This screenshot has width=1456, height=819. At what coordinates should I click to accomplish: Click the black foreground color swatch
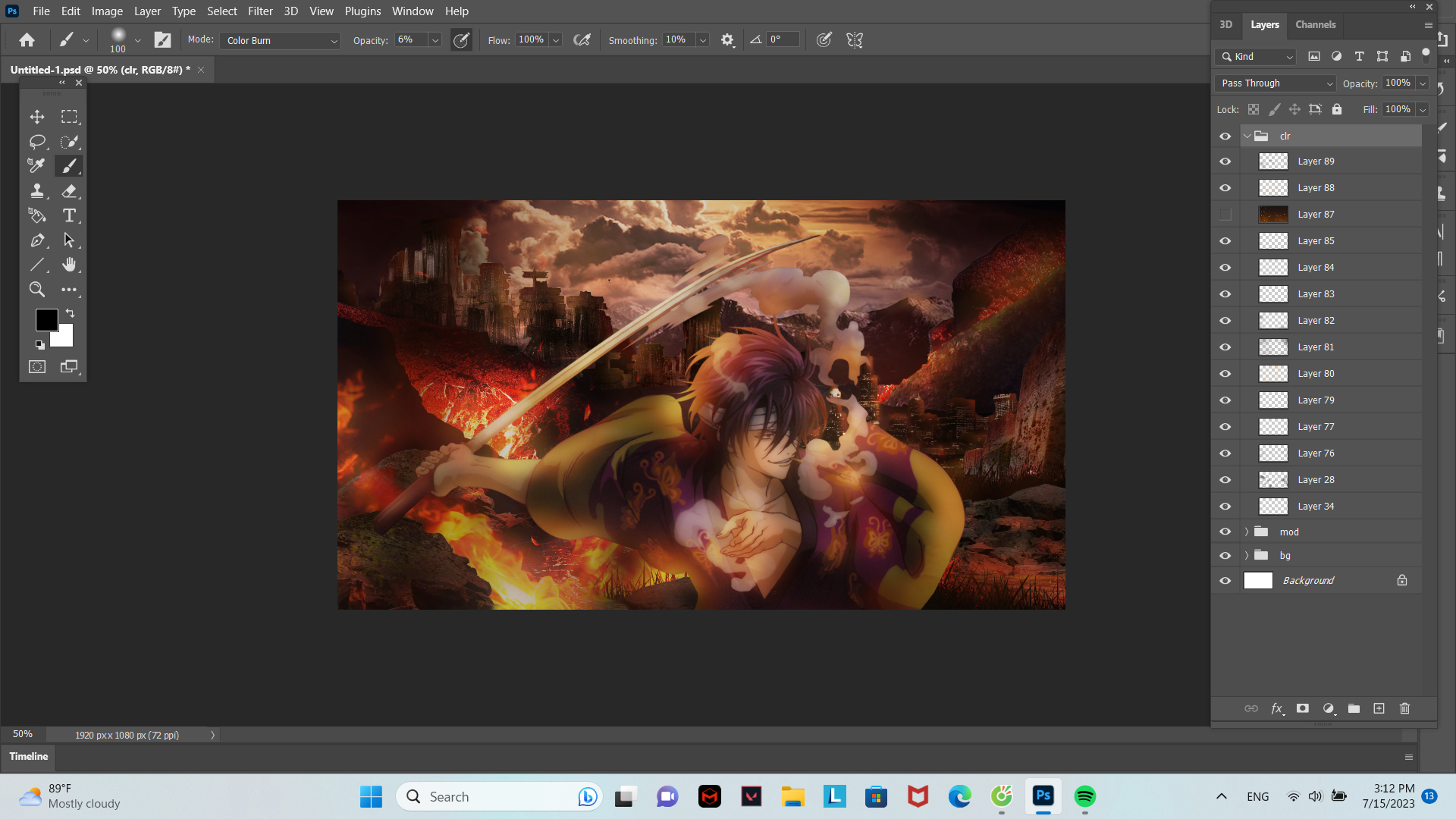point(45,319)
